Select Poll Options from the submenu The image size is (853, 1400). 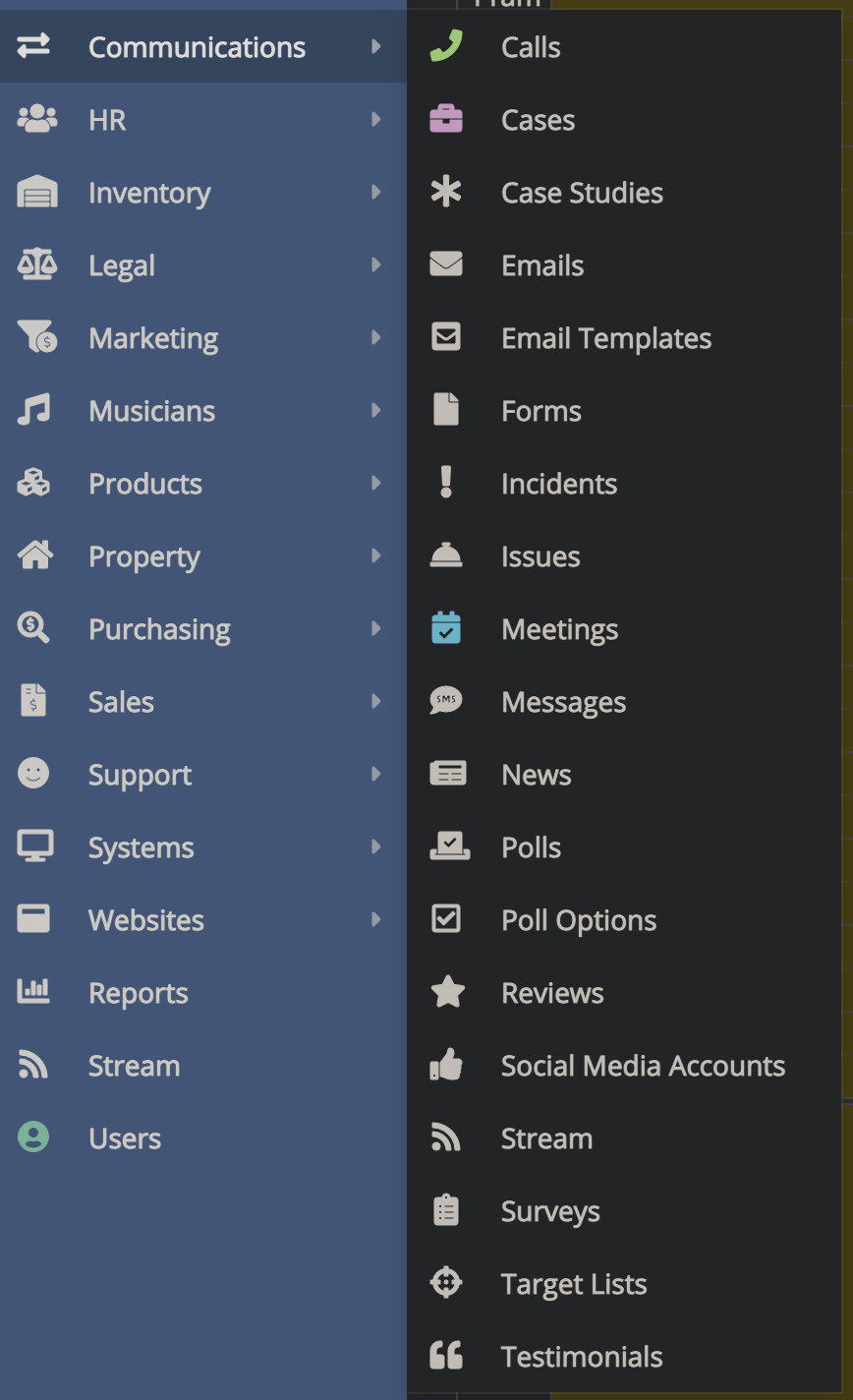click(578, 920)
